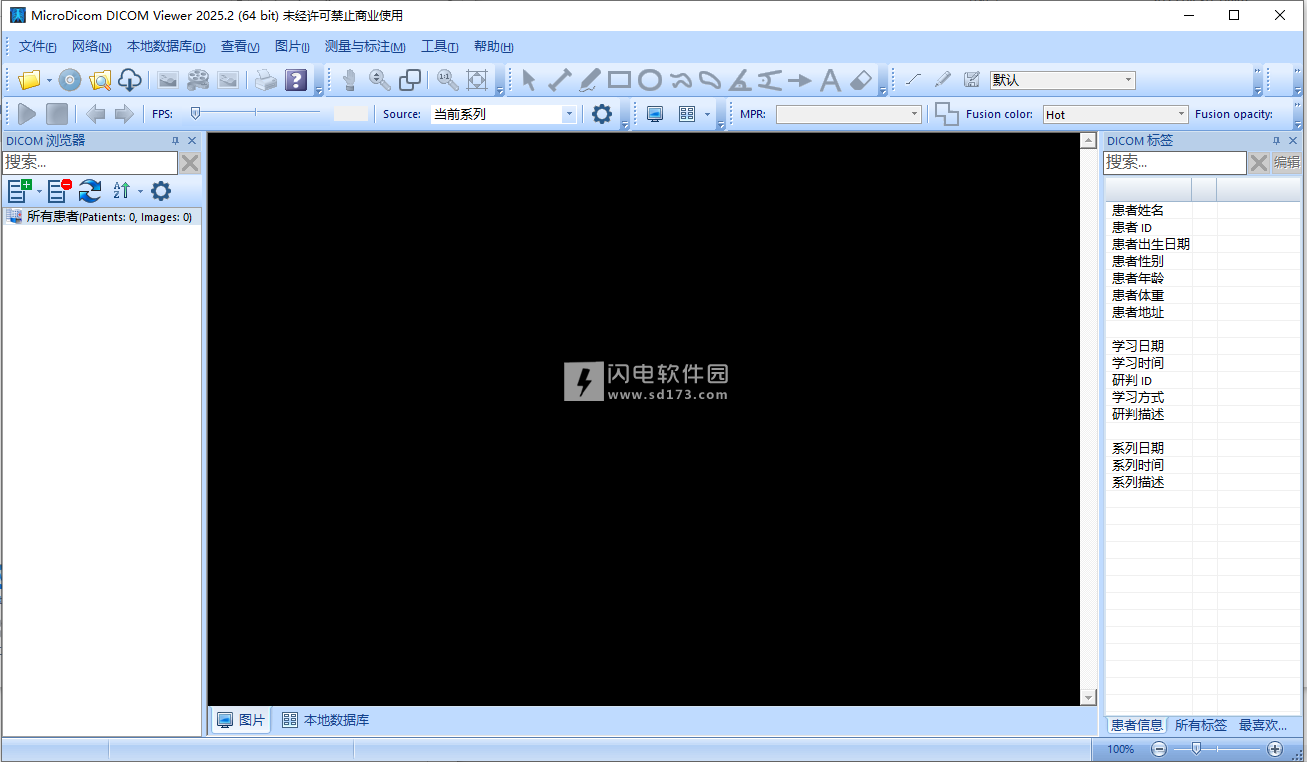This screenshot has width=1307, height=762.
Task: Click the play cine button
Action: [x=27, y=114]
